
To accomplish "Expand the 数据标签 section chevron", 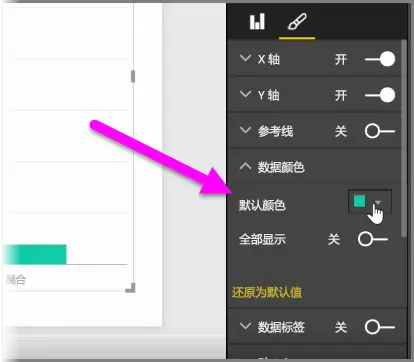I will pos(245,326).
